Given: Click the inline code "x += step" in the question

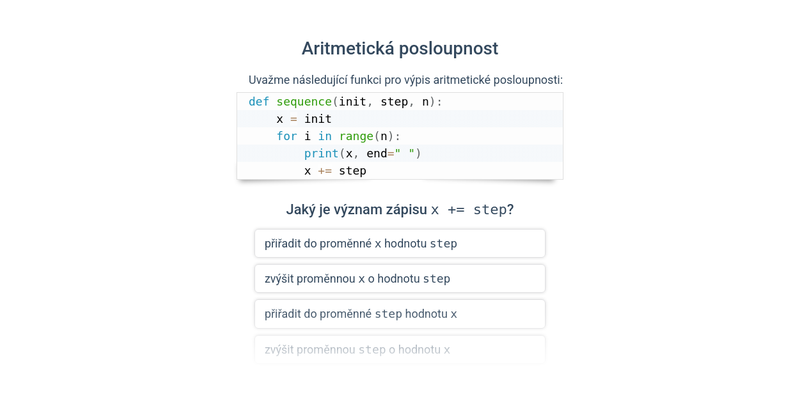Looking at the screenshot, I should [468, 209].
